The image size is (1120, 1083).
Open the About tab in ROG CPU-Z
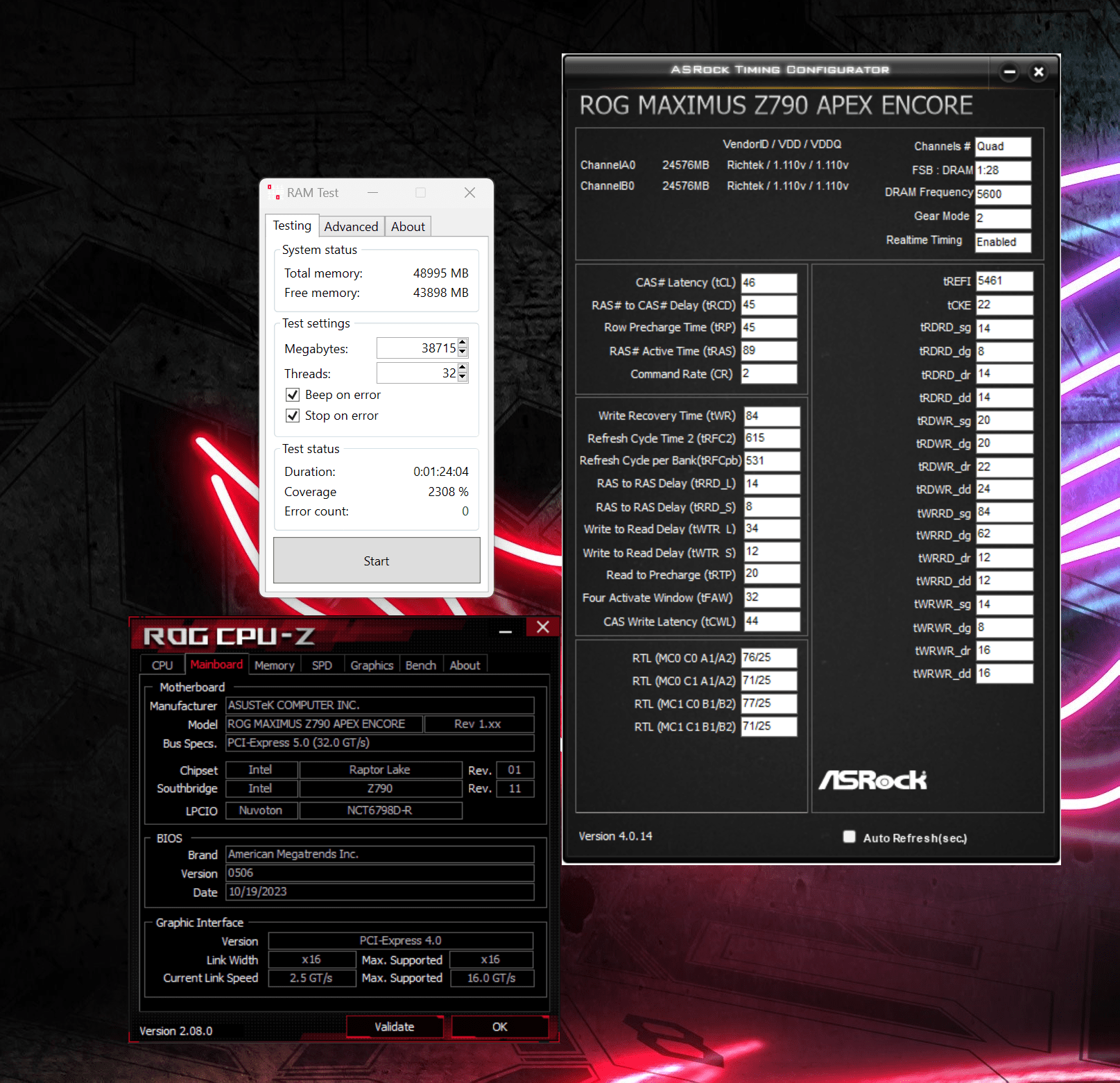coord(465,665)
